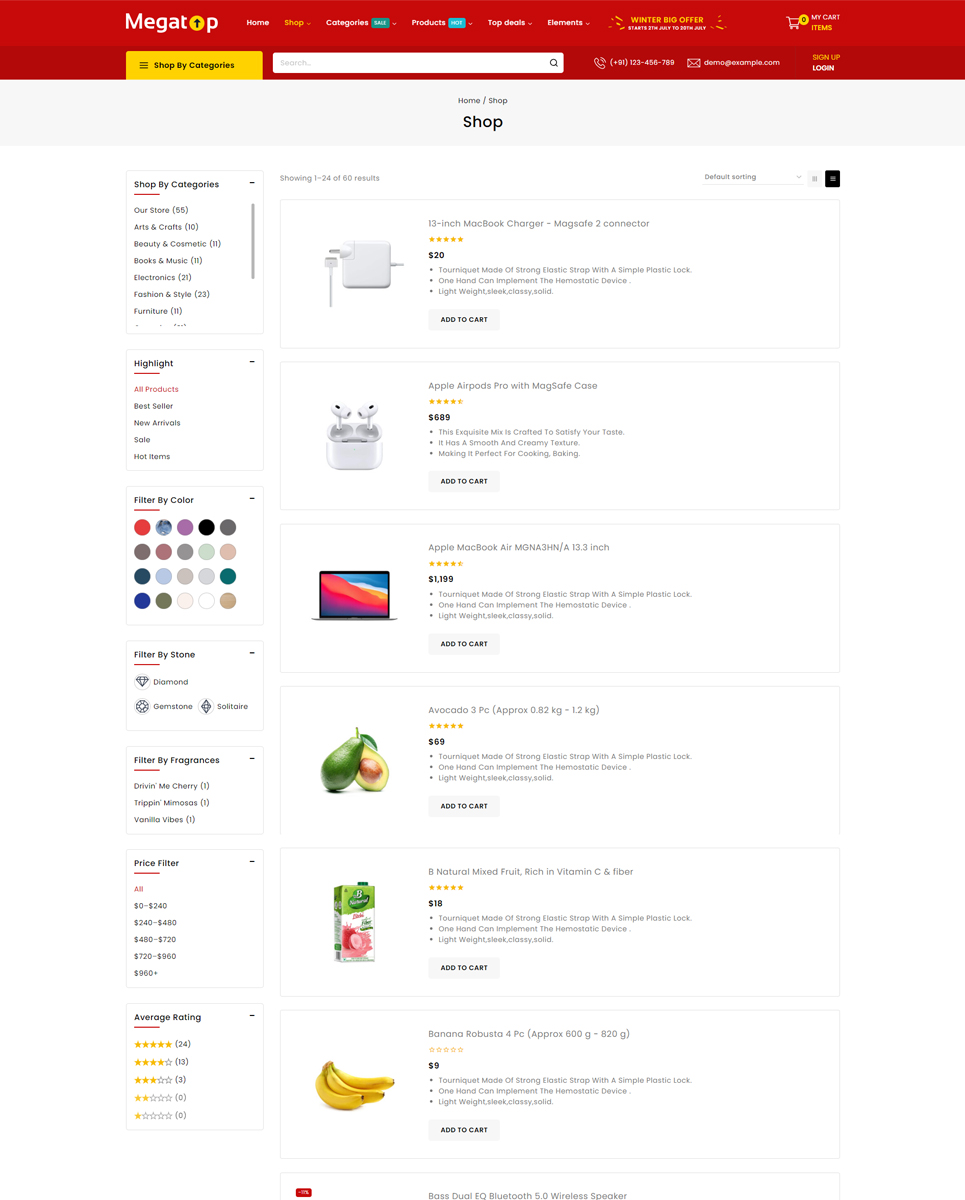The width and height of the screenshot is (965, 1200).
Task: Add MacBook Charger to cart
Action: pyautogui.click(x=464, y=320)
